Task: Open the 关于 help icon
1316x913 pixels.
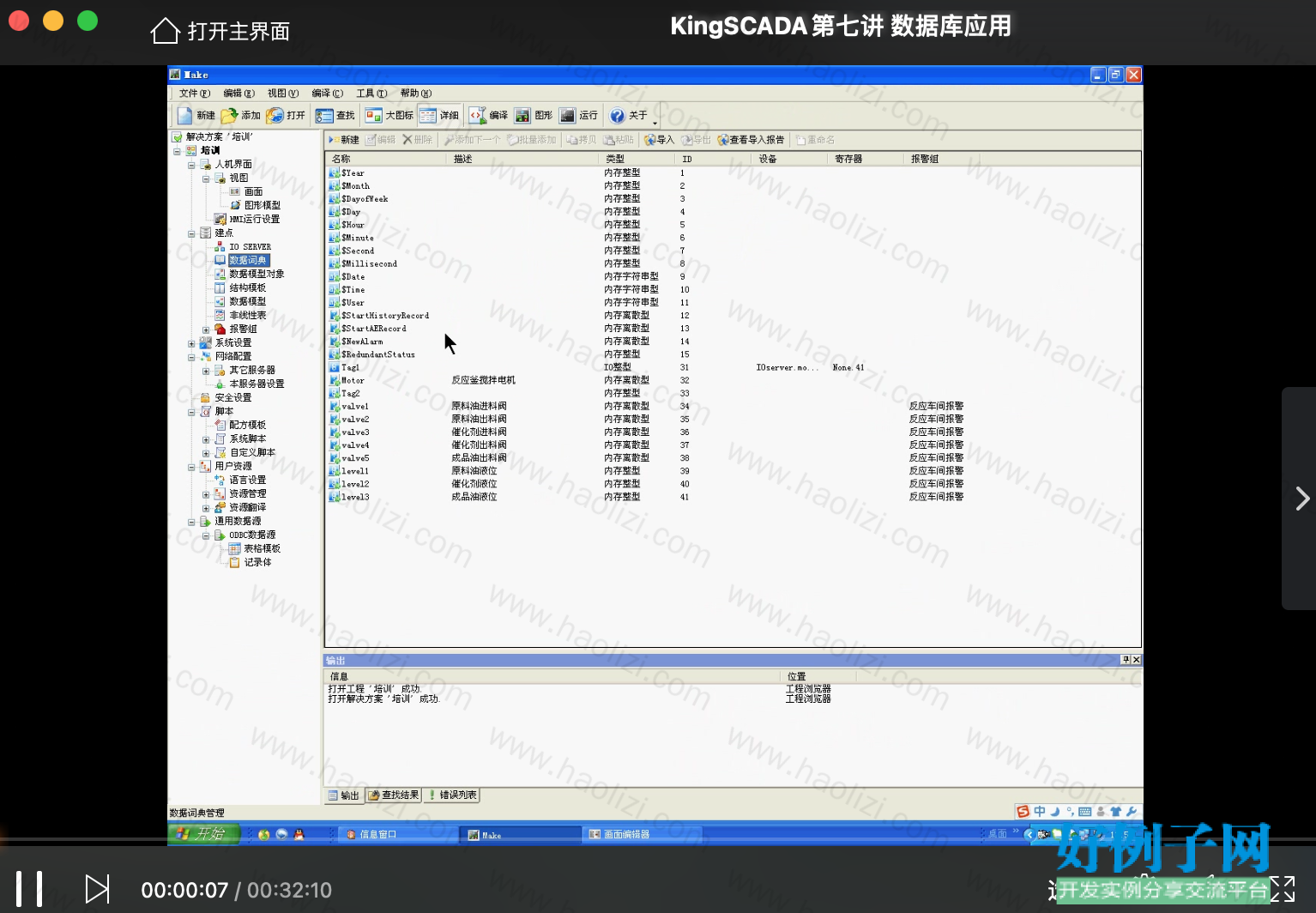Action: (x=628, y=115)
